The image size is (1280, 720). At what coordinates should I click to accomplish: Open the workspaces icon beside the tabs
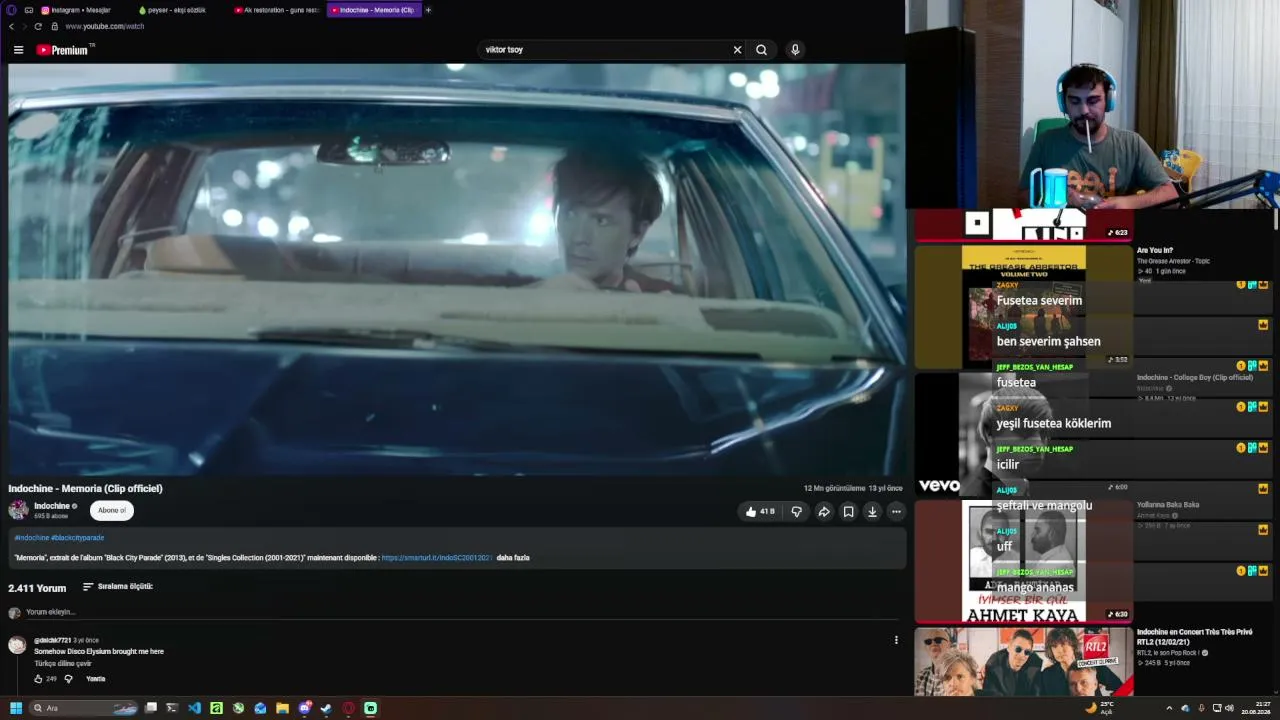pyautogui.click(x=29, y=10)
